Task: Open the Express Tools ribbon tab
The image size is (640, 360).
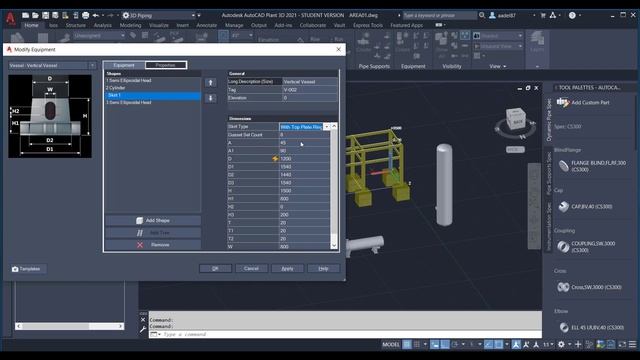Action: click(368, 25)
